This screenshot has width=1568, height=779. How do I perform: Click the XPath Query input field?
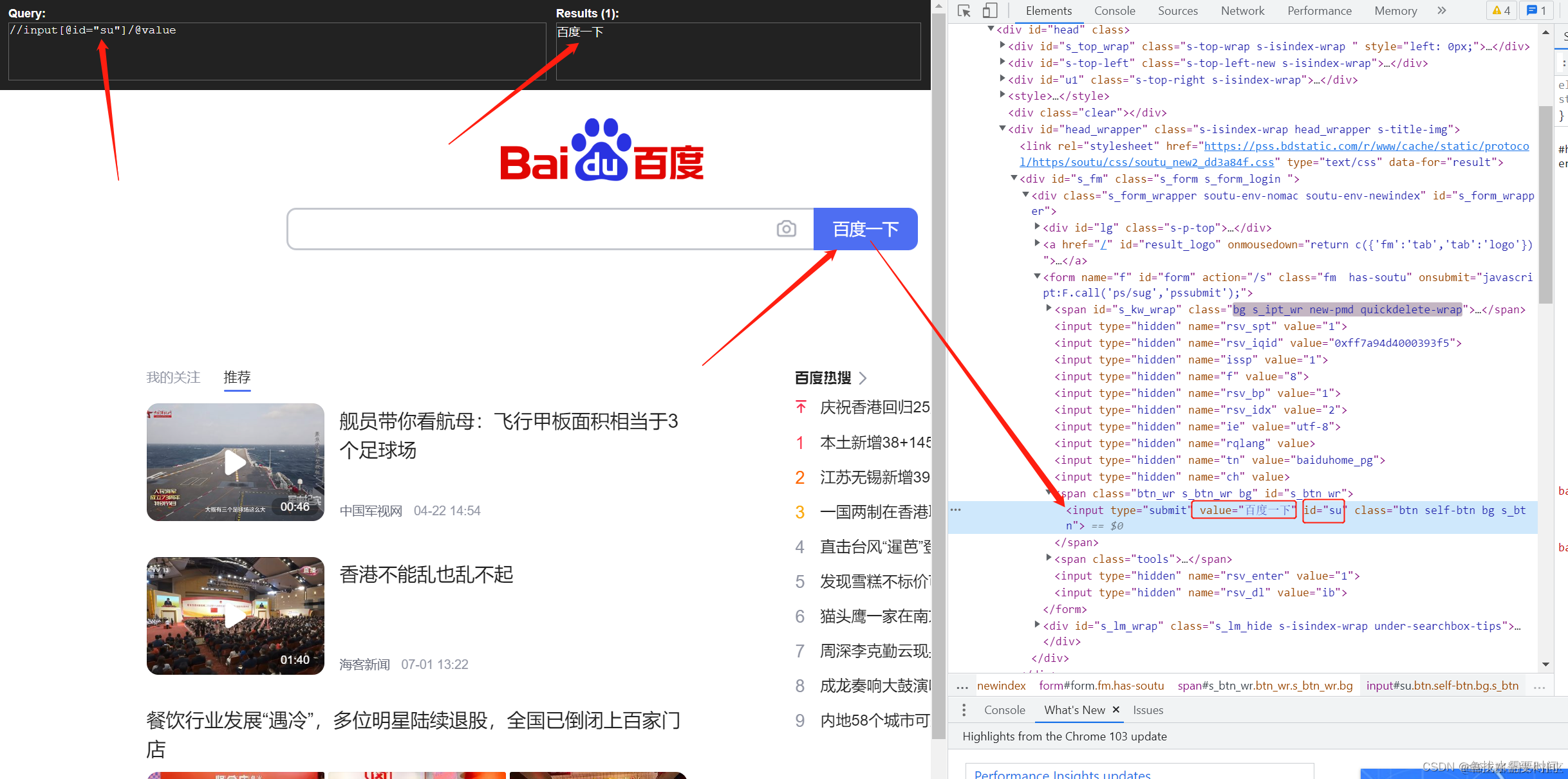click(x=277, y=51)
